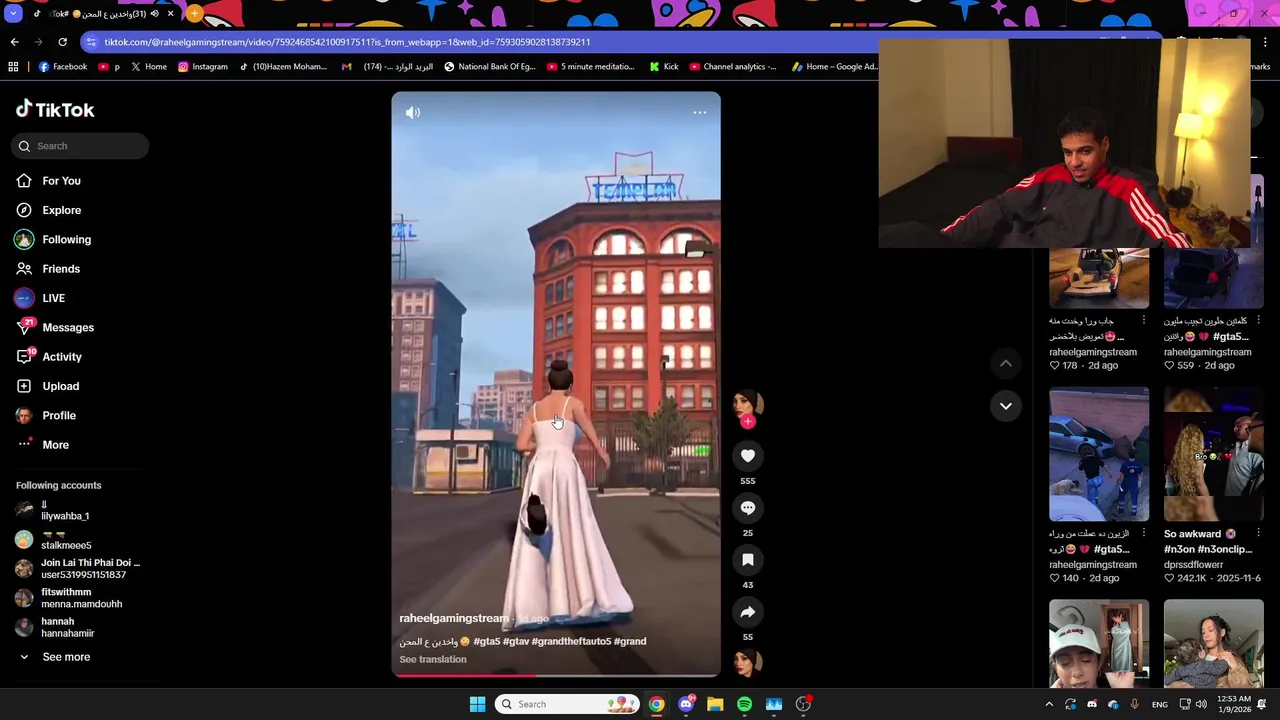Switch ENG keyboard language
This screenshot has width=1280, height=720.
point(1159,704)
